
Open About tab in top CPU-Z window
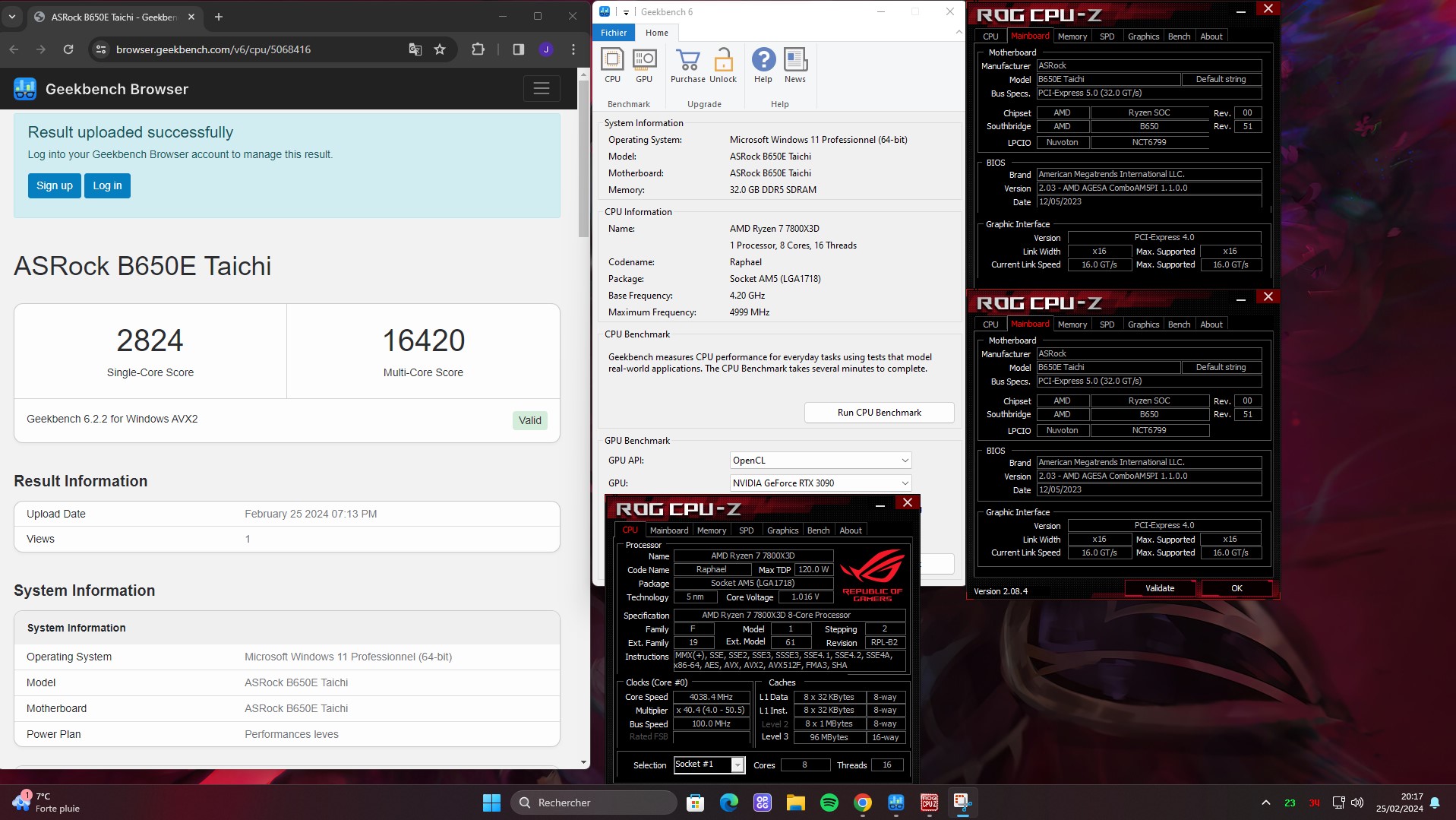tap(1211, 36)
